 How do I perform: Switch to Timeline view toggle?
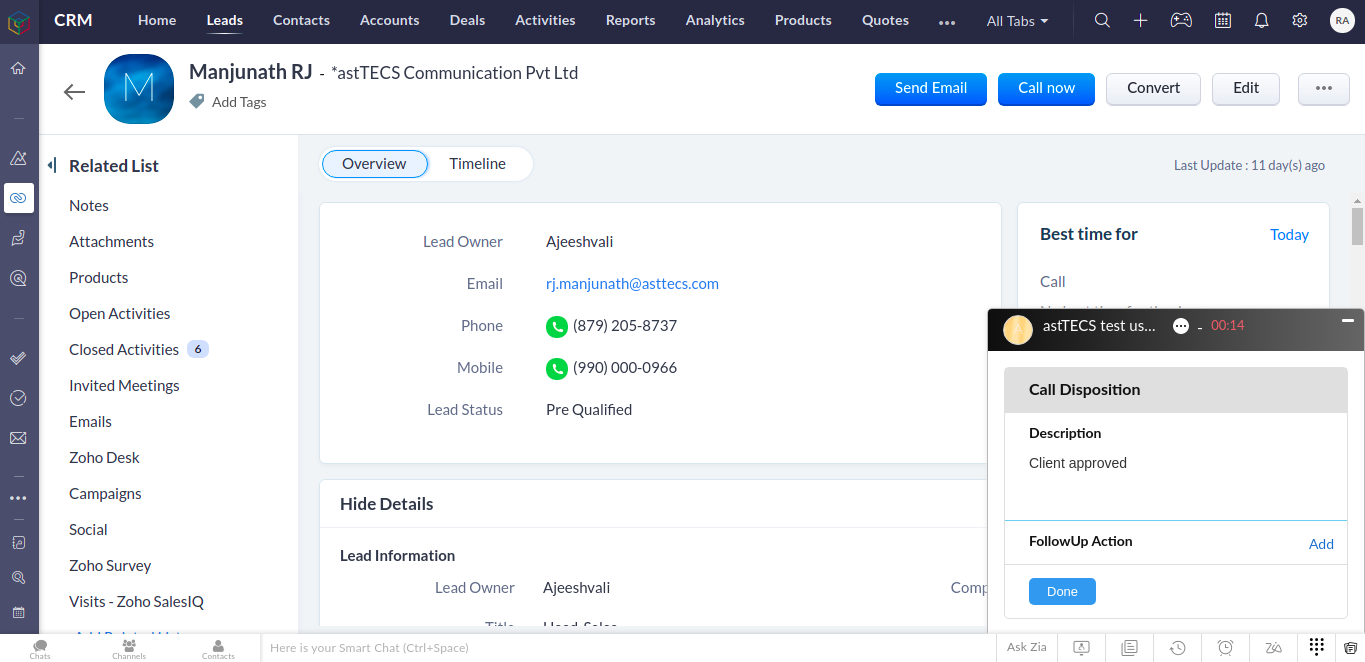(477, 164)
